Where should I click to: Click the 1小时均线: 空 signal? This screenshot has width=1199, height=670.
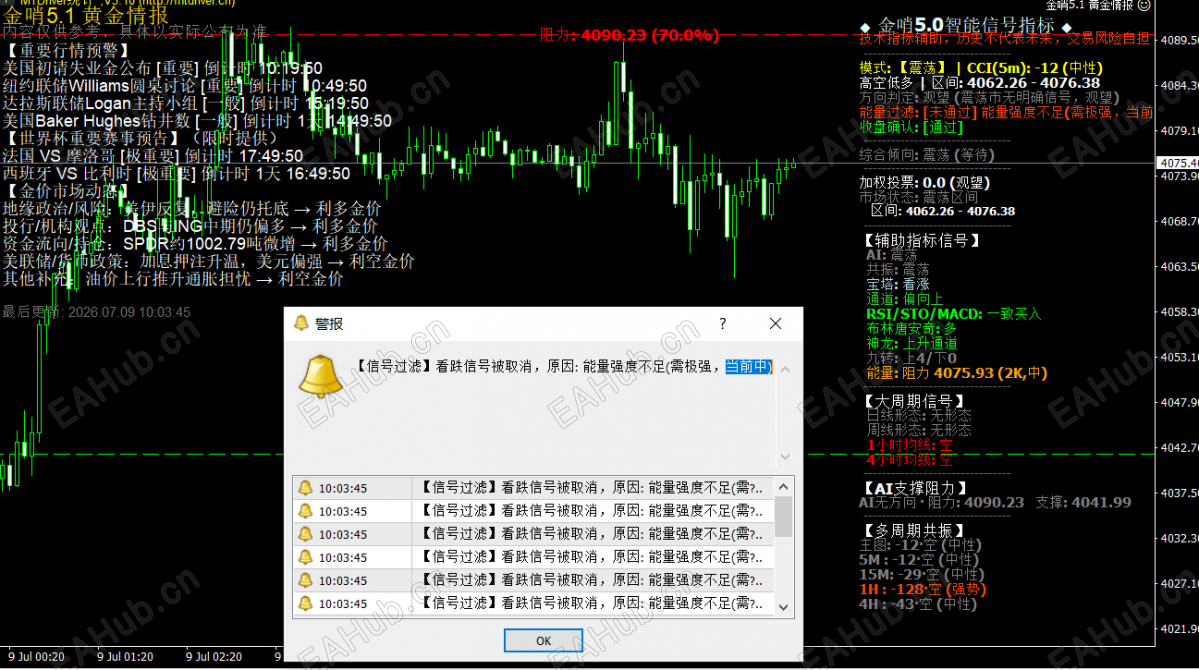[909, 445]
